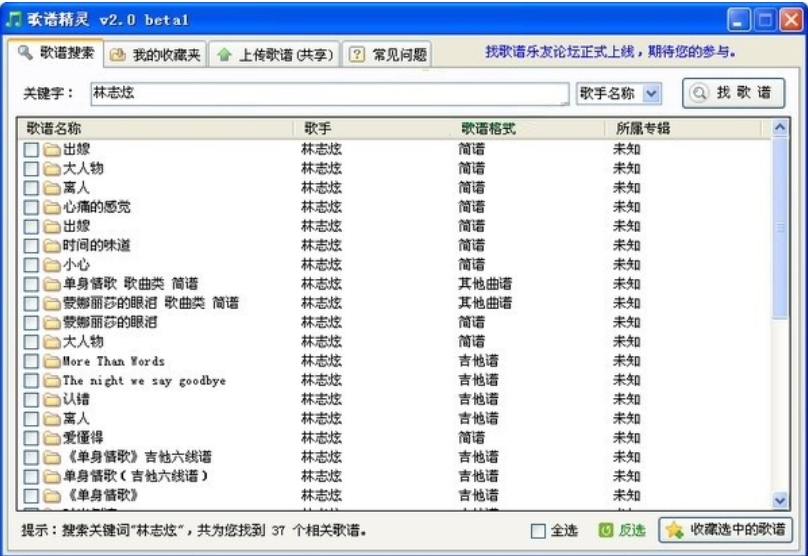This screenshot has height=556, width=808.
Task: Click the star icon on 收藏选中的歌谱 button
Action: 674,530
